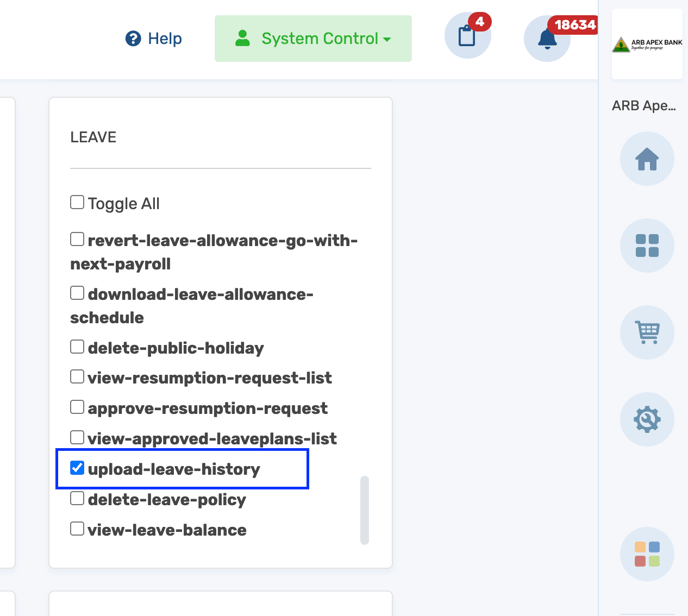688x616 pixels.
Task: Open the clipboard tasks icon
Action: [x=467, y=36]
